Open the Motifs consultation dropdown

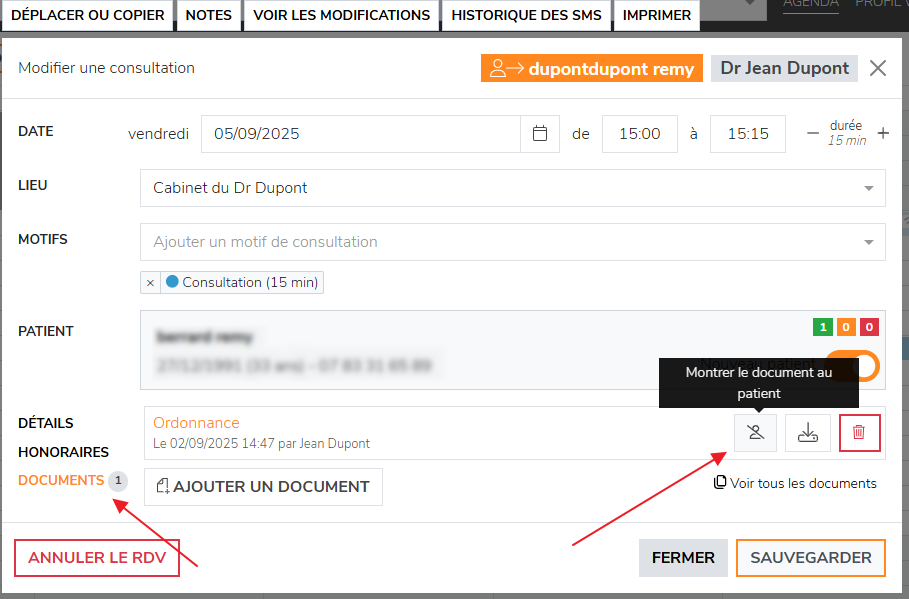866,242
